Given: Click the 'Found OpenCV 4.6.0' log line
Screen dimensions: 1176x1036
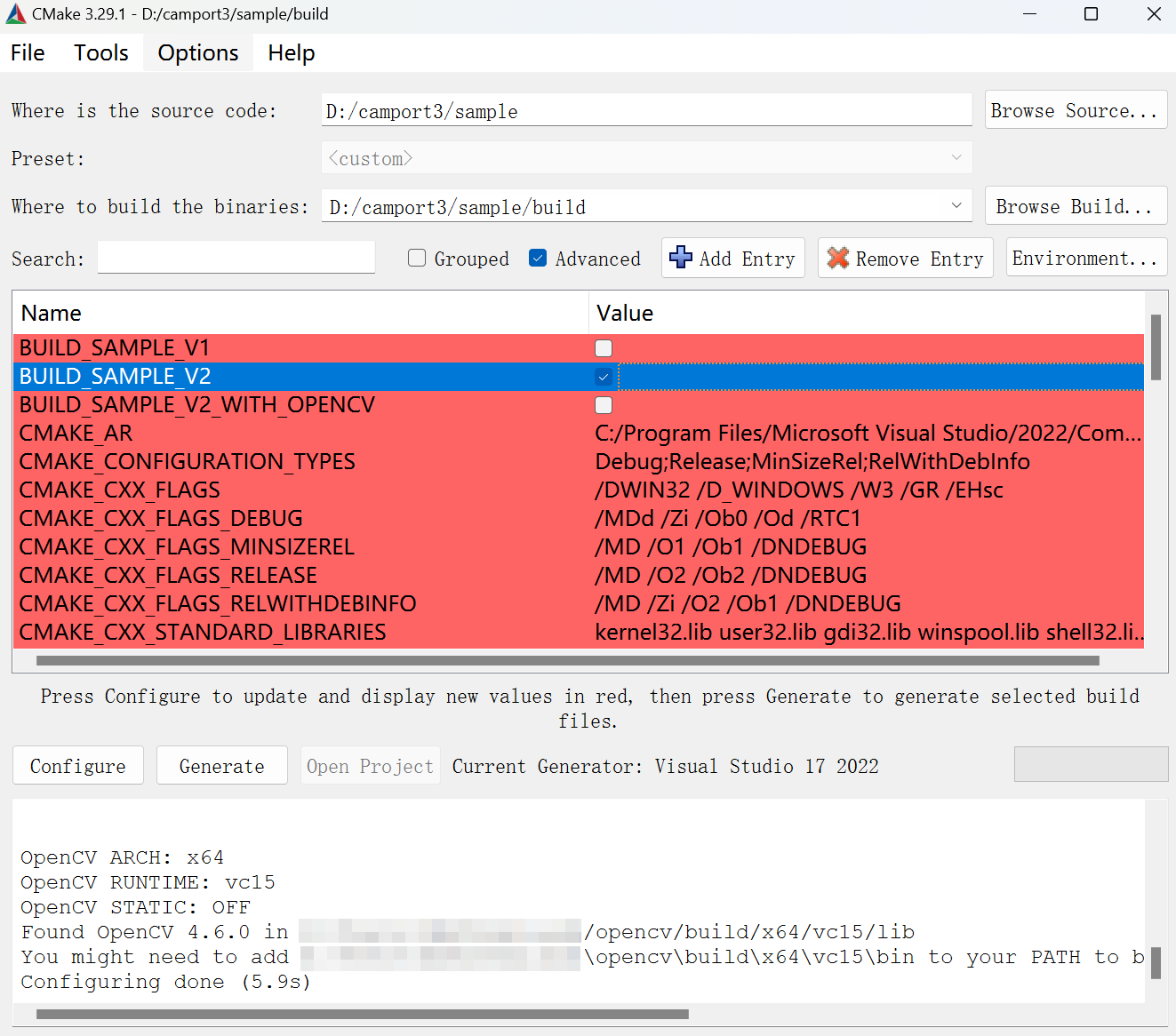Looking at the screenshot, I should point(468,932).
